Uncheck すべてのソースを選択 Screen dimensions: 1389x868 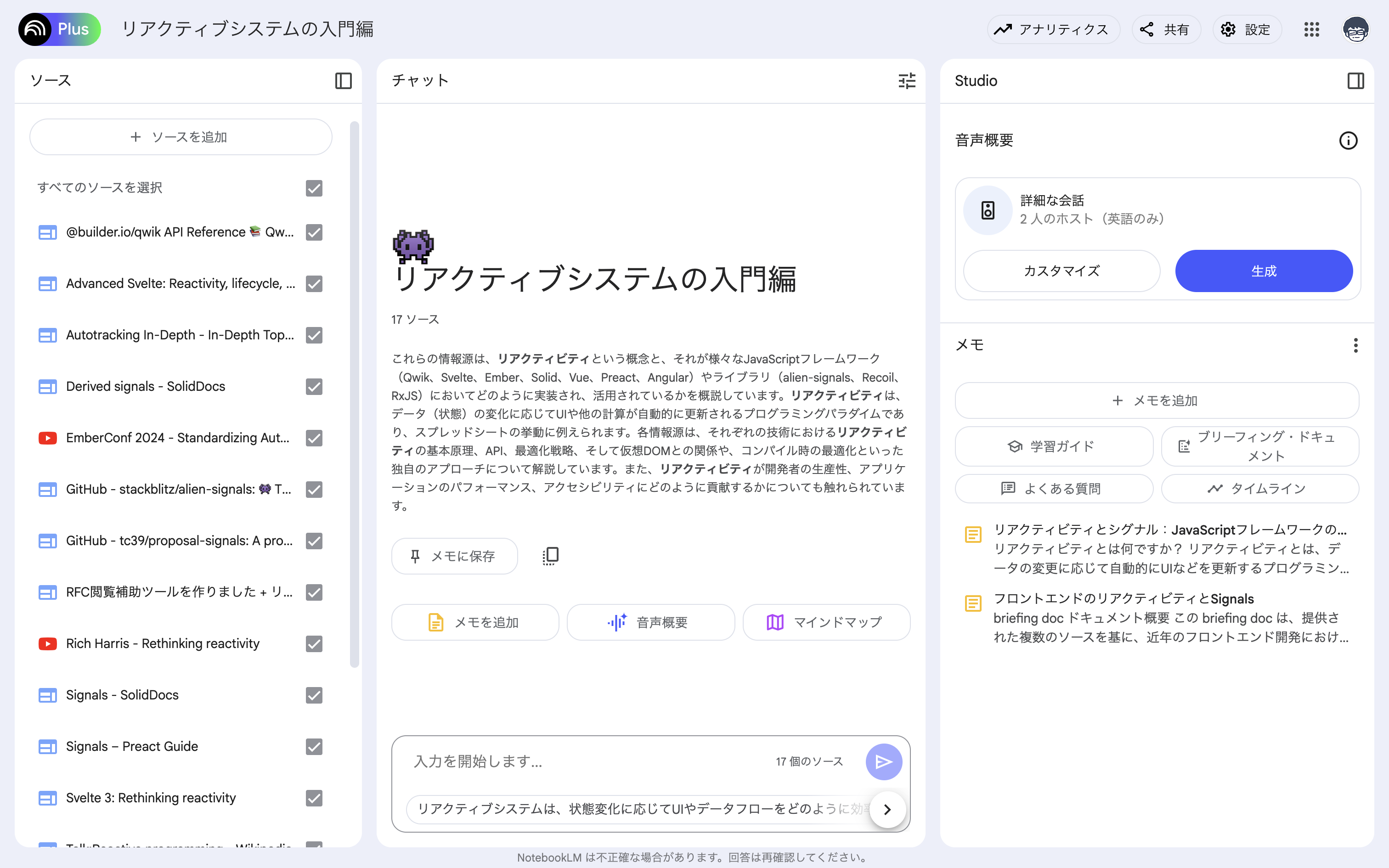[x=314, y=188]
